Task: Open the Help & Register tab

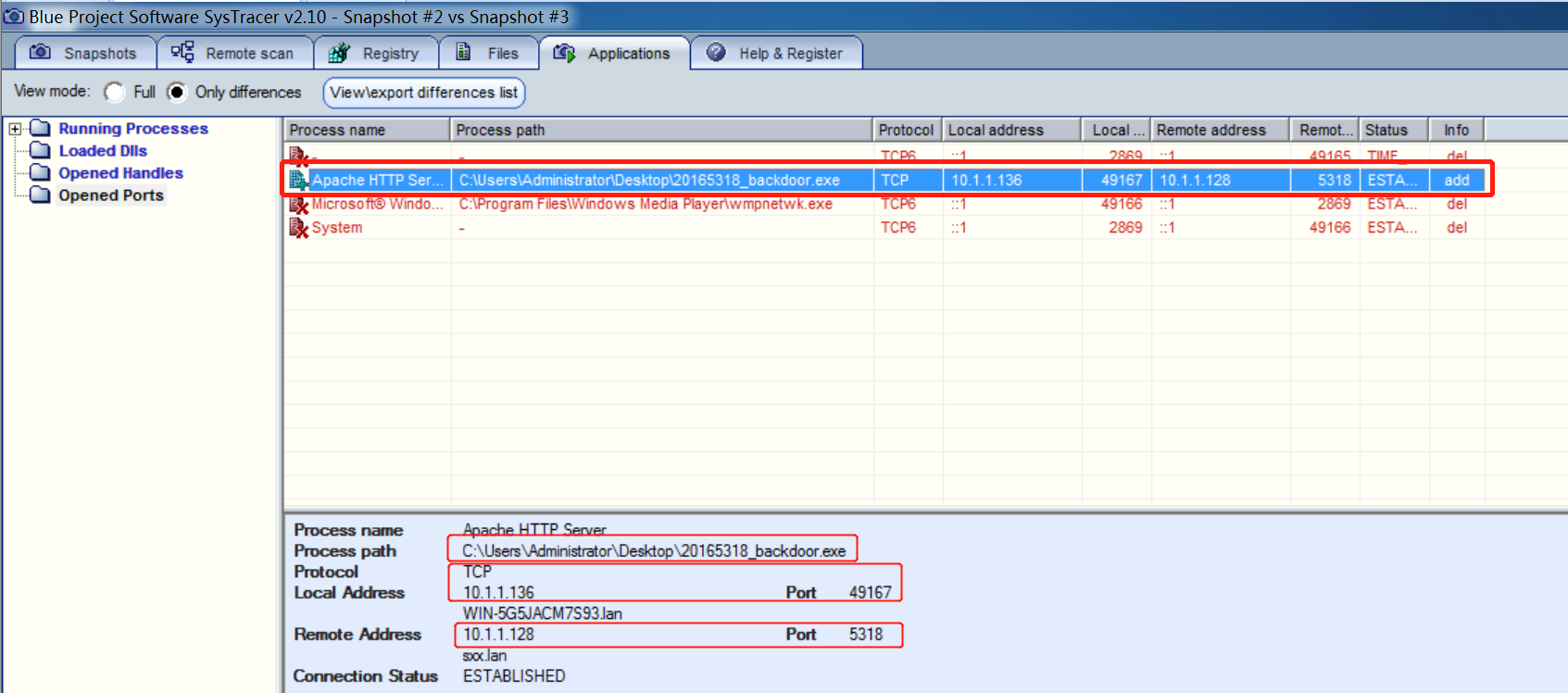Action: point(777,53)
